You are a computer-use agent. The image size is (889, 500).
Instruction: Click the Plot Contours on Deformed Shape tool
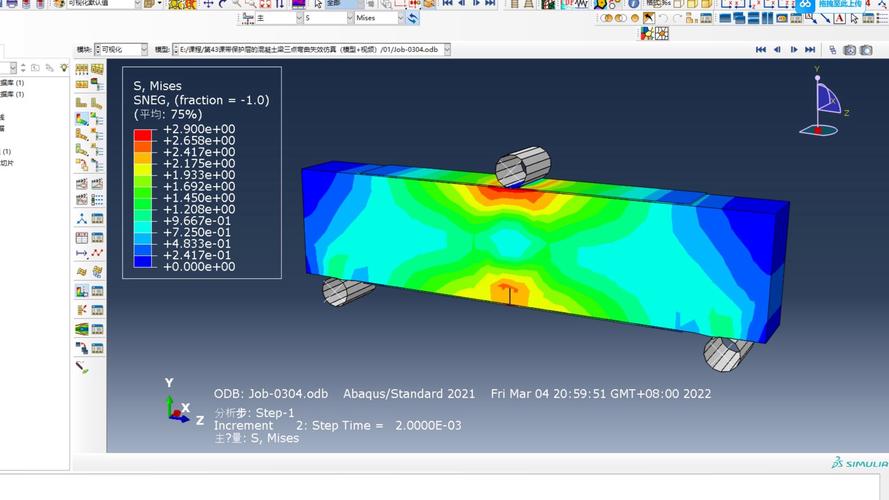pos(81,118)
